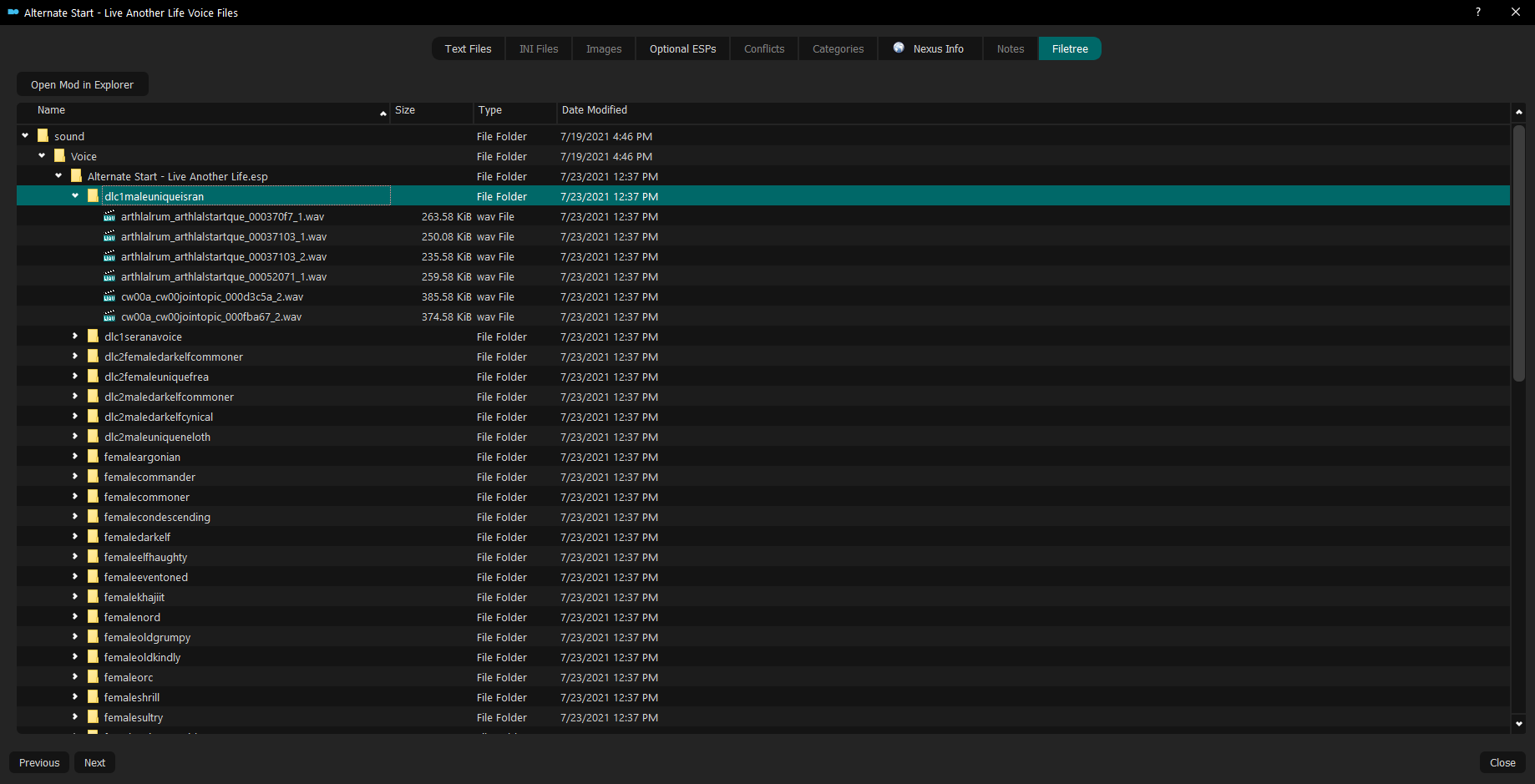Expand the dlc2femaleuniquefrea folder
The width and height of the screenshot is (1535, 784).
(x=75, y=376)
